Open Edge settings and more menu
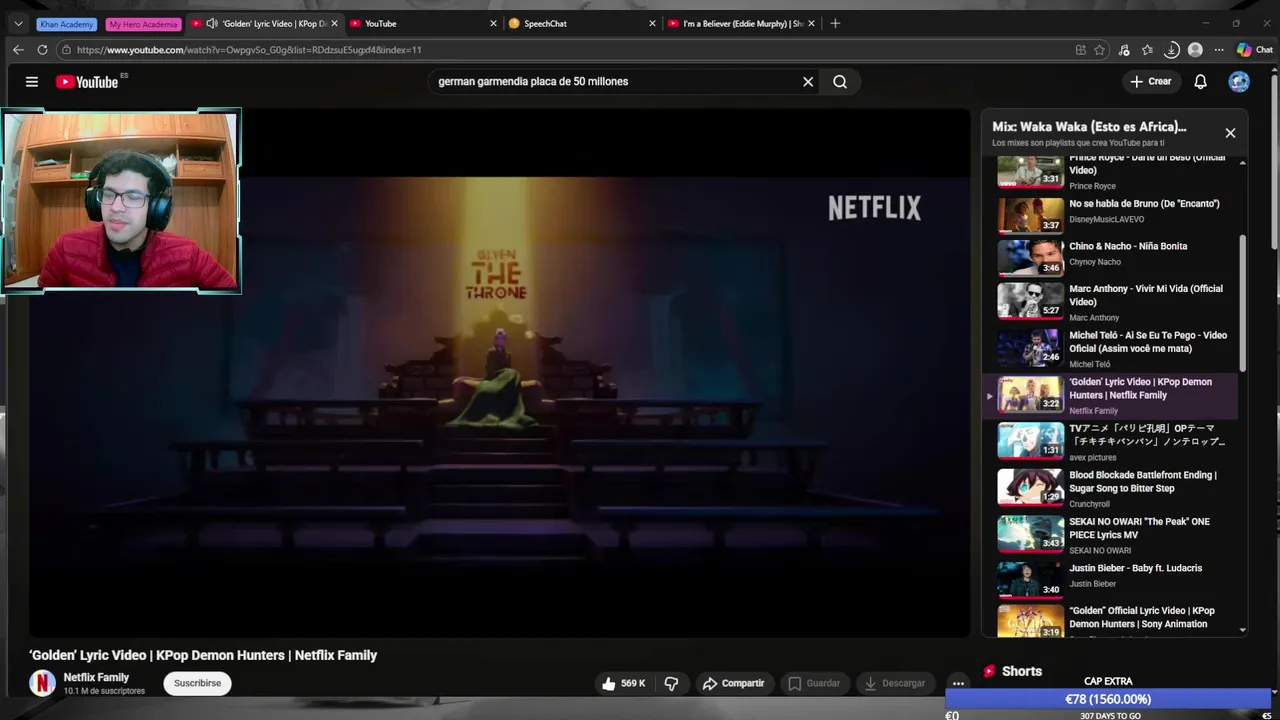Screen dimensions: 1280x720 tap(1218, 50)
